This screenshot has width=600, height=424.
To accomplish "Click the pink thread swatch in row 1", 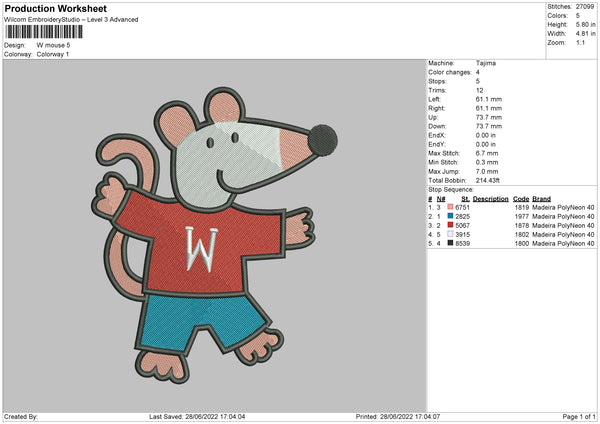I will coord(450,207).
